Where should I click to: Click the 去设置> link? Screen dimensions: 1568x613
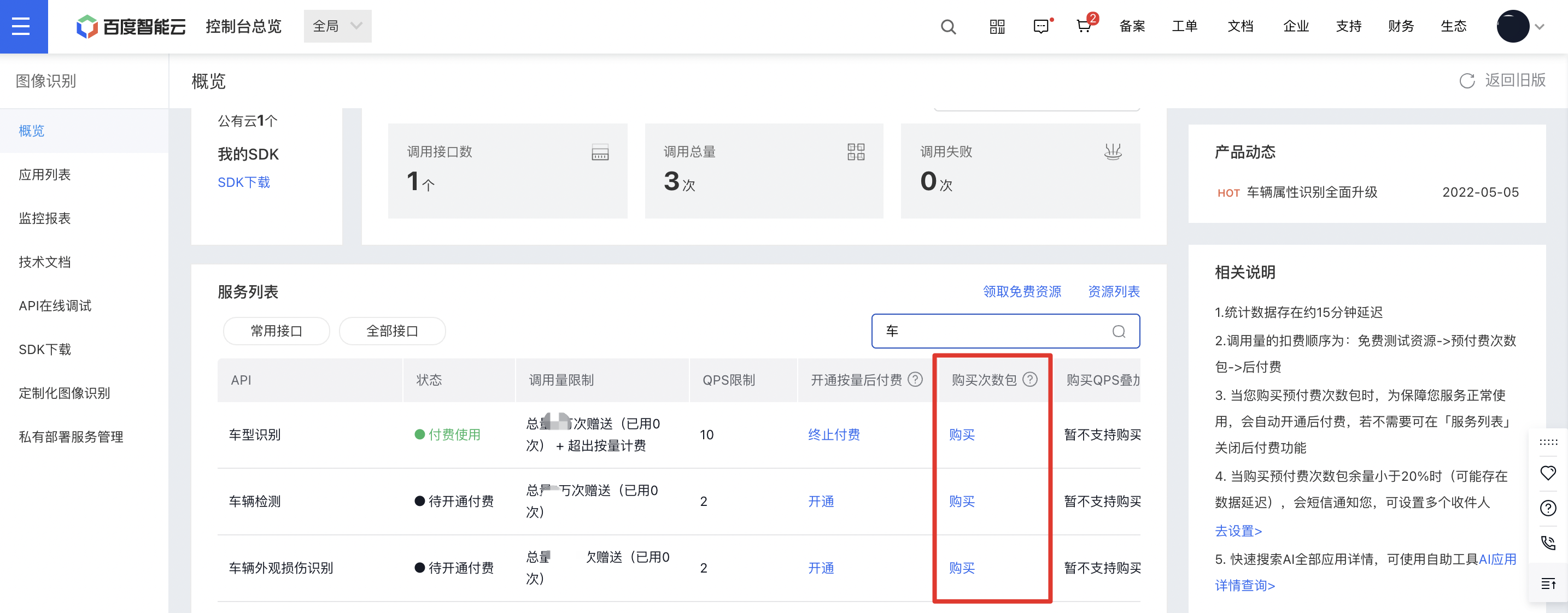1238,531
